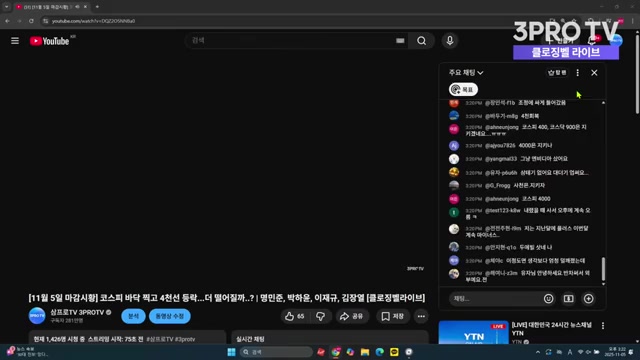Viewport: 640px width, 360px height.
Task: Click the plus icon beside the chat input
Action: click(589, 299)
